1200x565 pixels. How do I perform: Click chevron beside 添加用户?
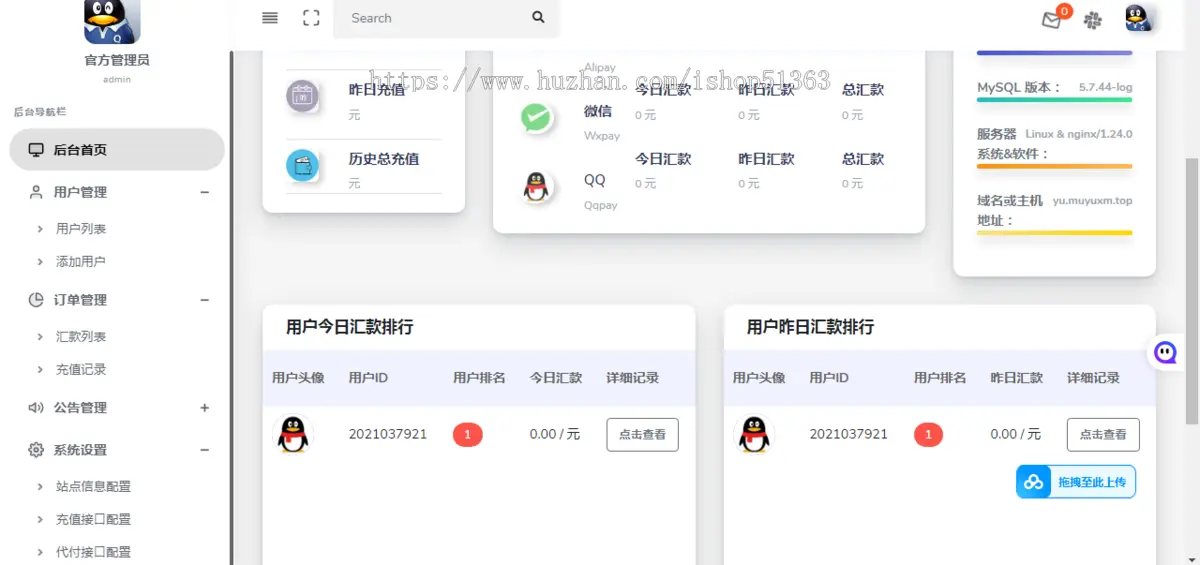click(x=40, y=262)
